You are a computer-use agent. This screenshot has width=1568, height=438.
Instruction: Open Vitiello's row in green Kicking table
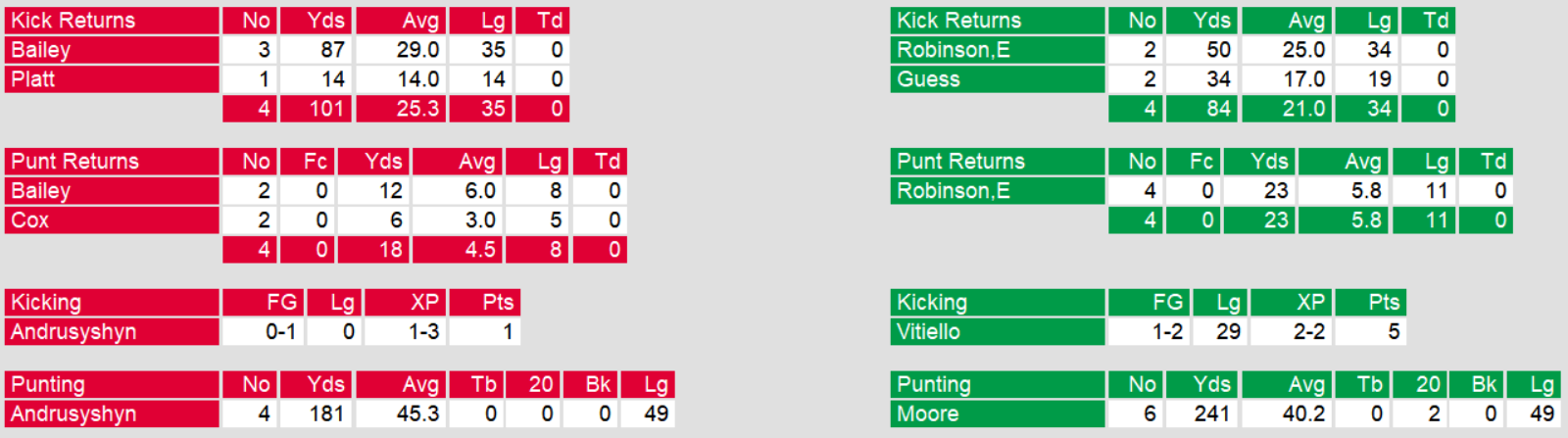pos(928,332)
